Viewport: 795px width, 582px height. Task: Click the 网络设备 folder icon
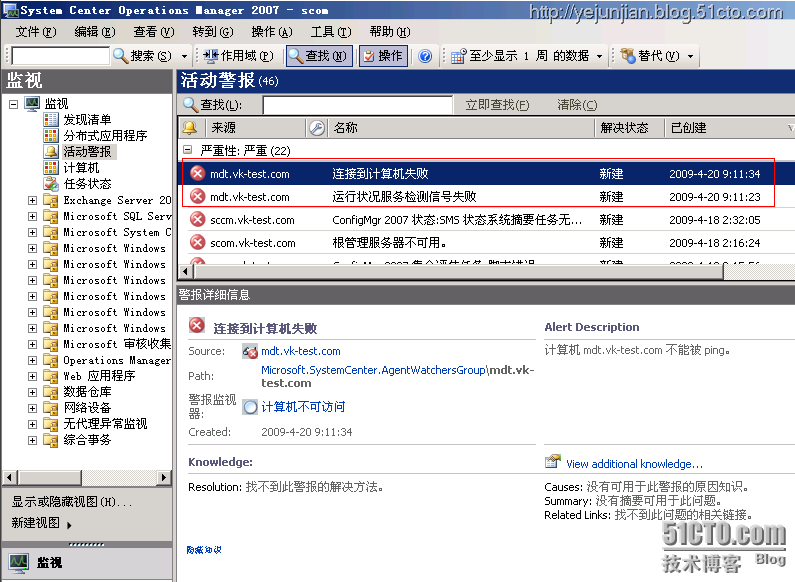click(51, 408)
